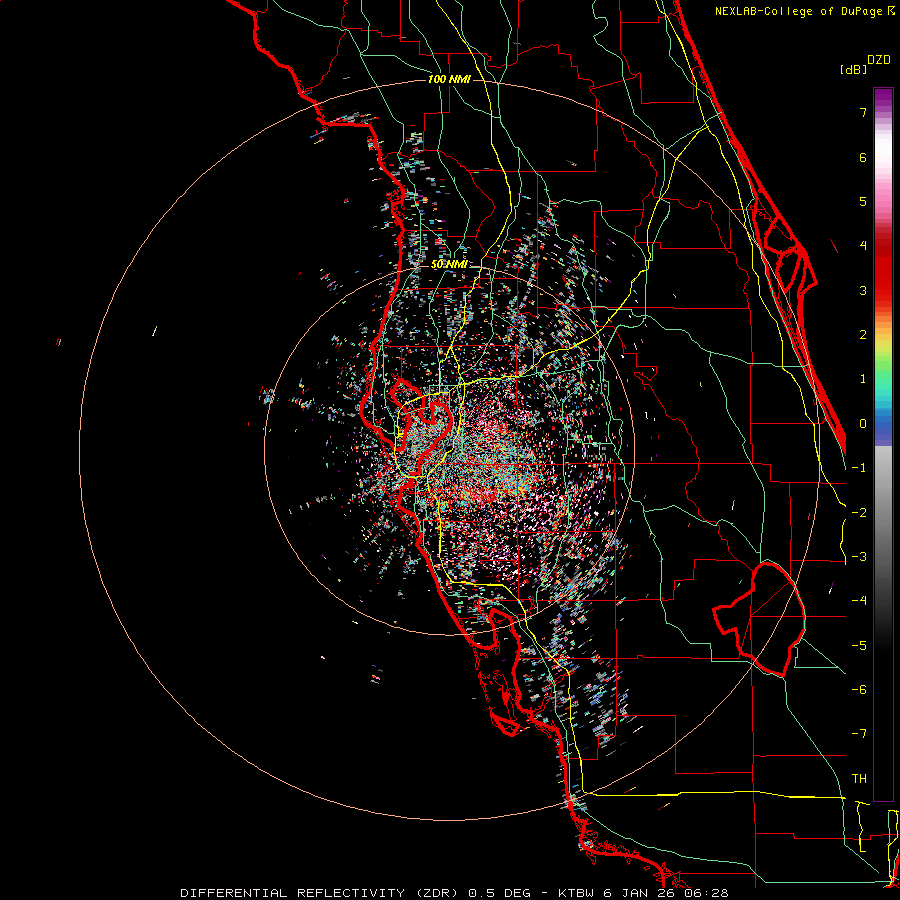Click the (ZDR) text in caption
Screen dimensions: 900x900
pos(437,893)
